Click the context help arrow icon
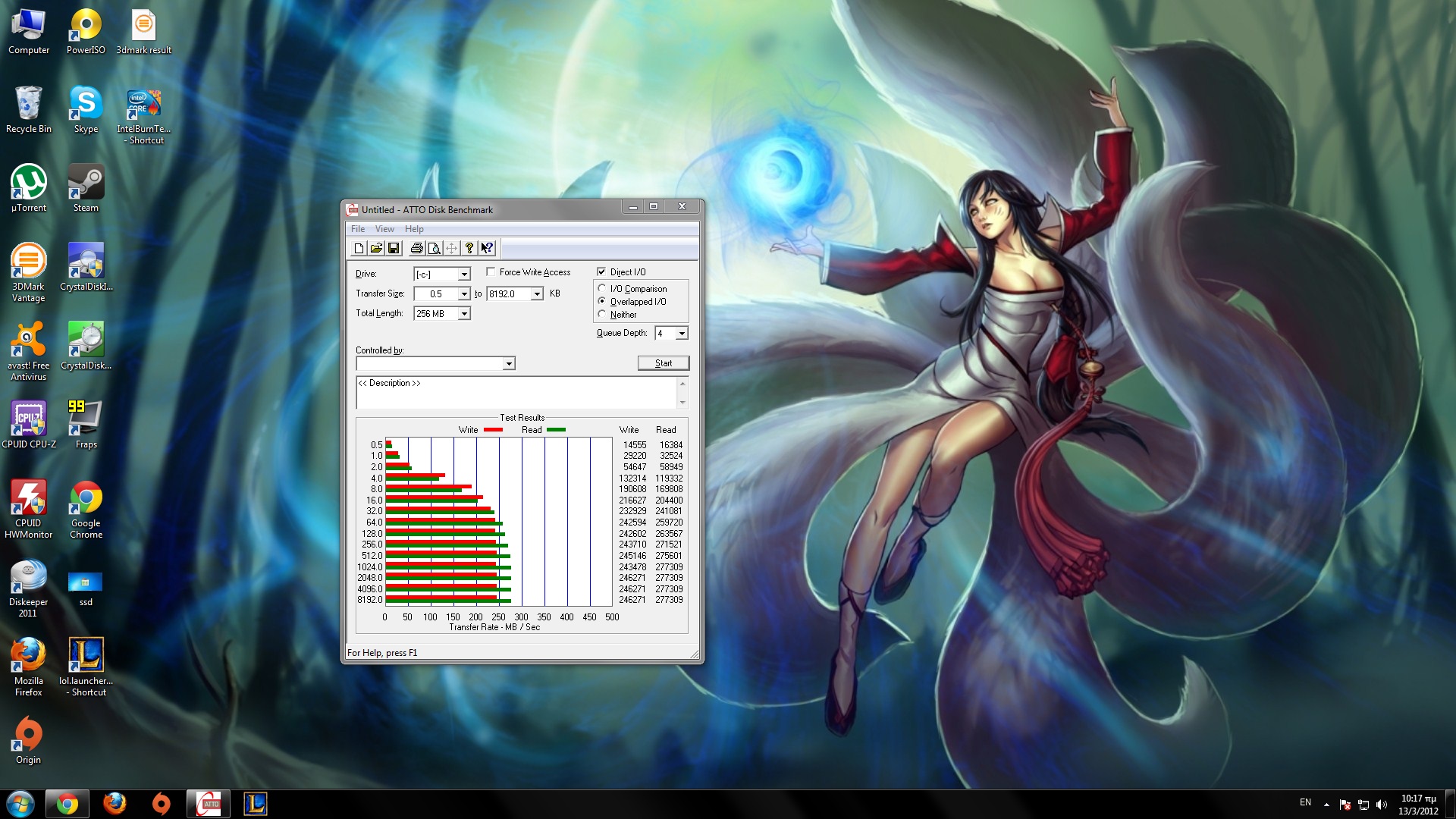The height and width of the screenshot is (819, 1456). (487, 248)
